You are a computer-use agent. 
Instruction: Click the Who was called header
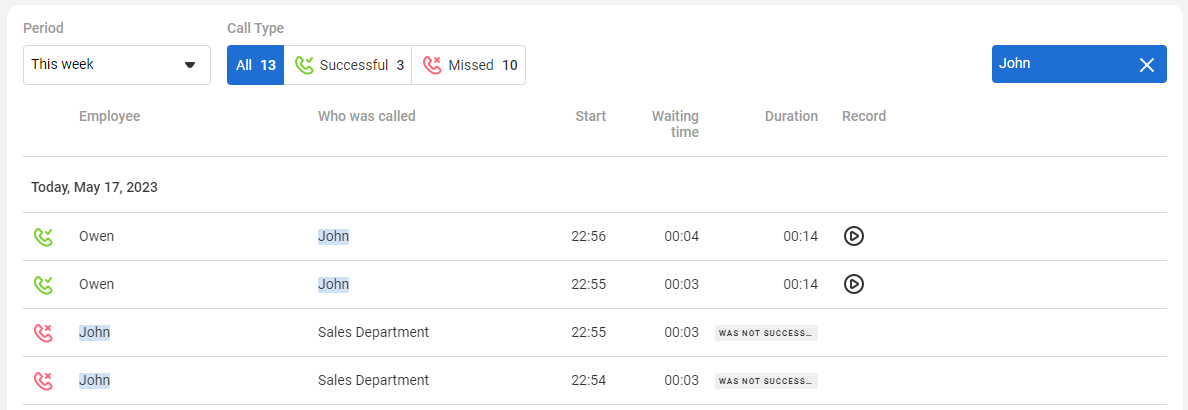click(366, 116)
